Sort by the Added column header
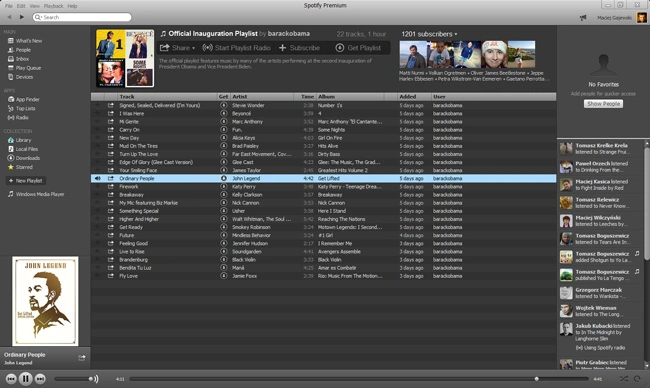Image resolution: width=650 pixels, height=388 pixels. pos(414,97)
